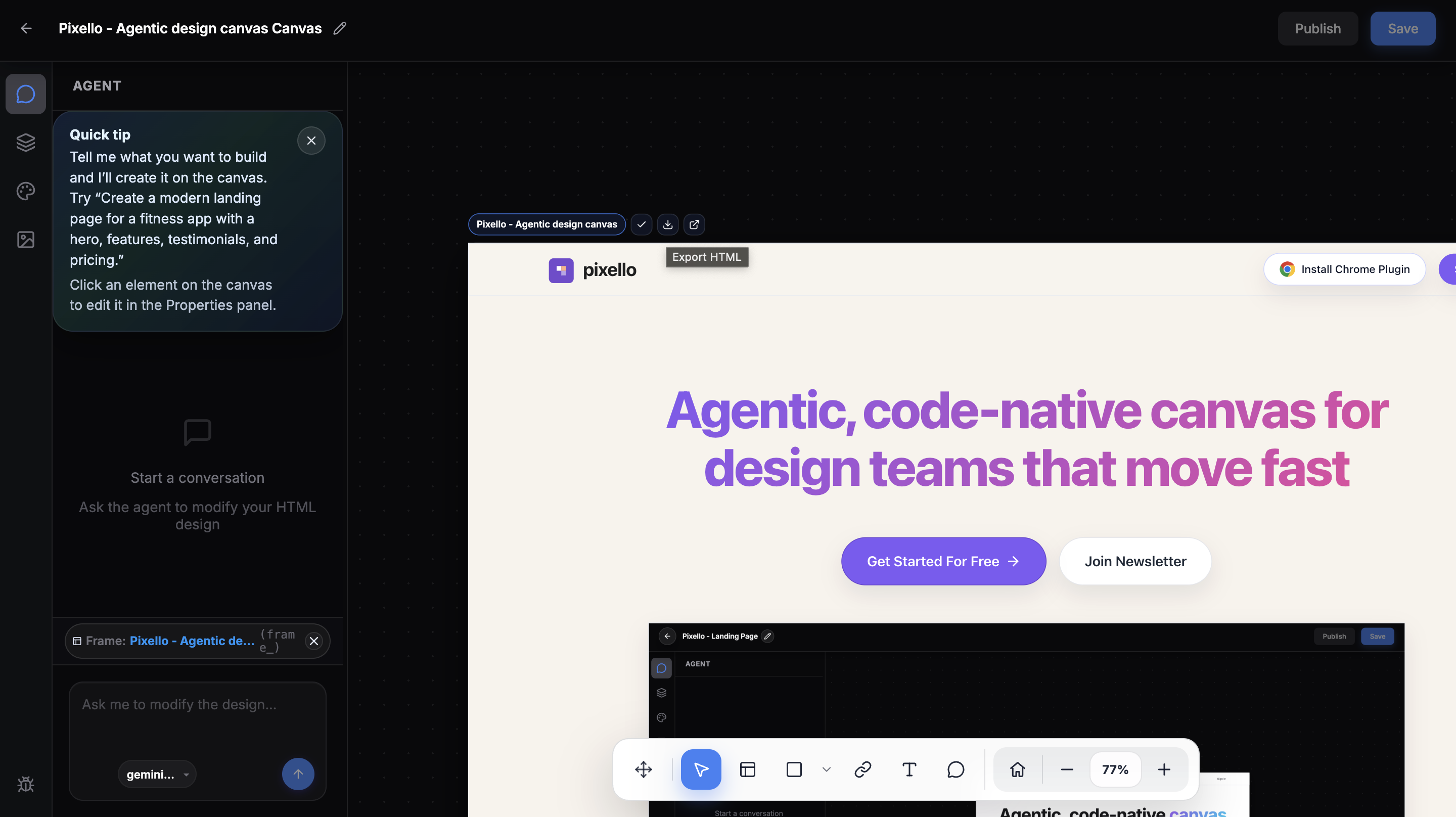Viewport: 1456px width, 817px height.
Task: Select the pan/move tool
Action: (x=643, y=769)
